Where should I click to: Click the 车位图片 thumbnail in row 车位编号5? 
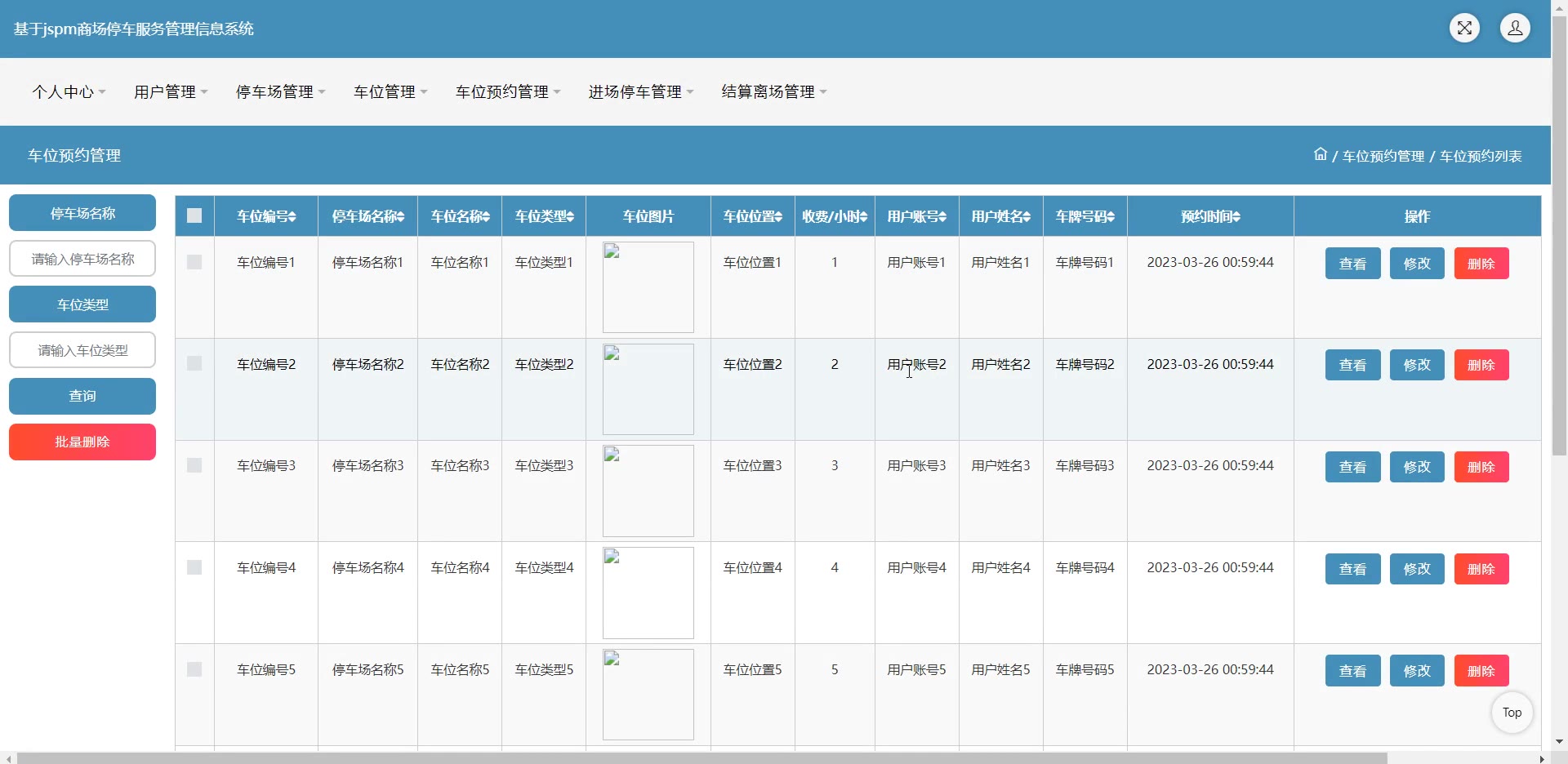[x=648, y=695]
